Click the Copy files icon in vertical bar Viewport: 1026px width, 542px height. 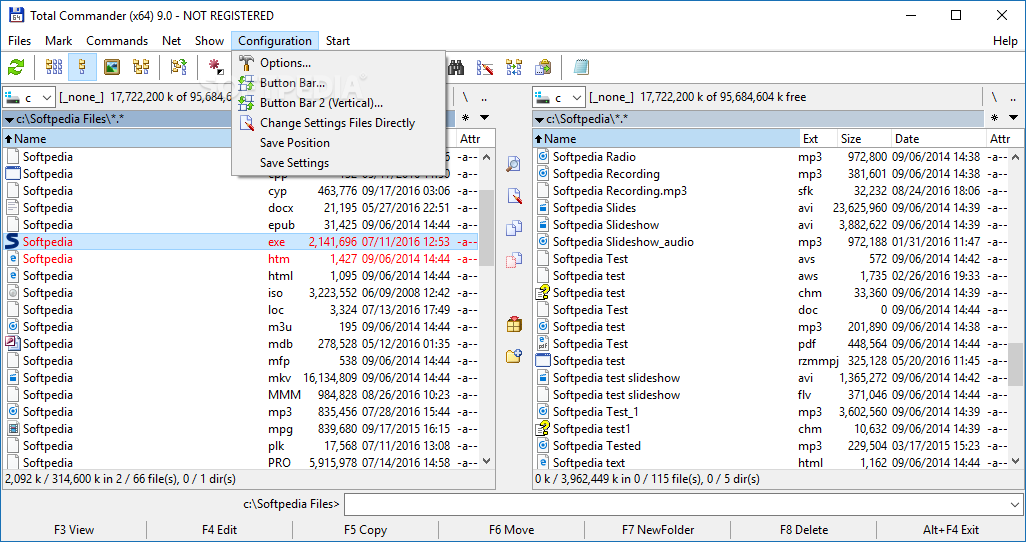click(x=514, y=228)
